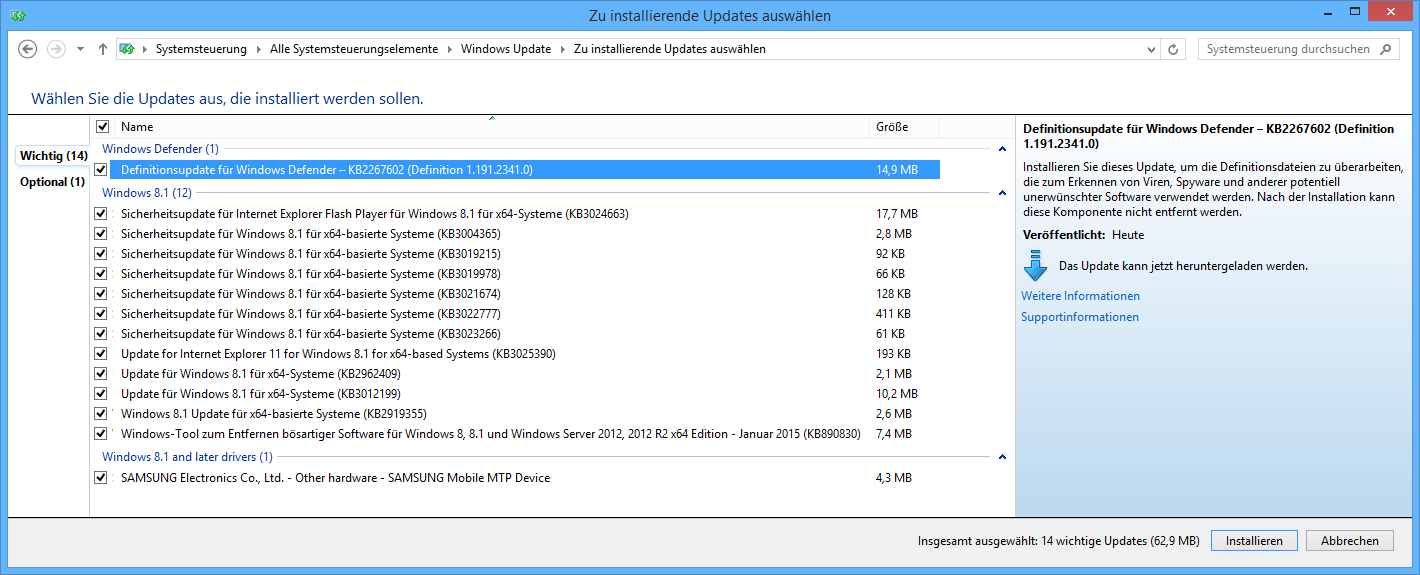Viewport: 1420px width, 575px height.
Task: Click the Abbrechen button
Action: (x=1349, y=541)
